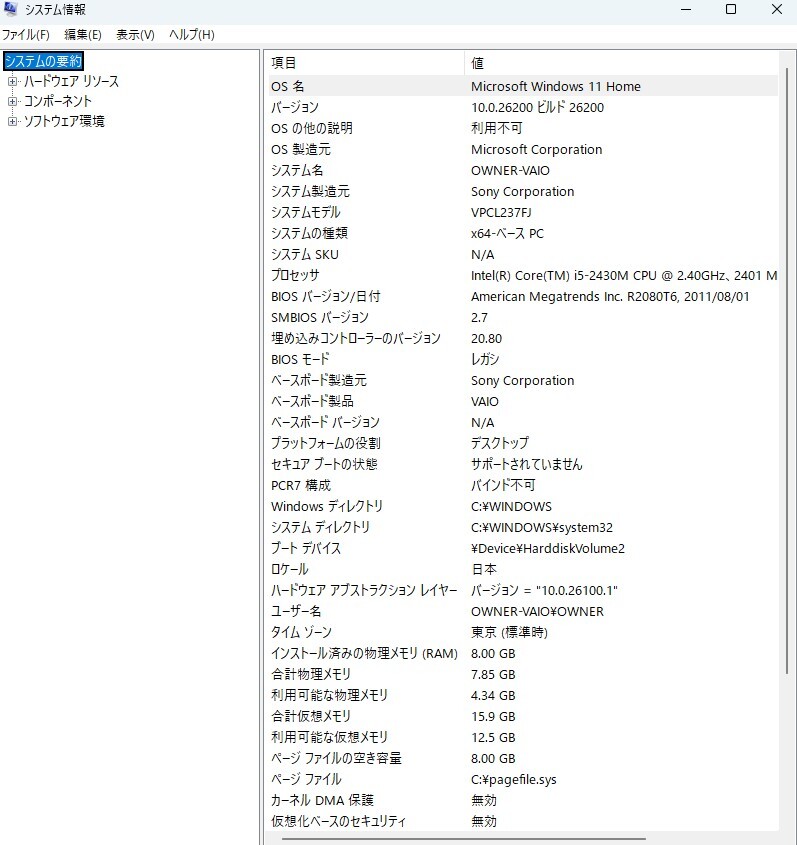Click the レガシ value
The width and height of the screenshot is (797, 845).
(485, 359)
